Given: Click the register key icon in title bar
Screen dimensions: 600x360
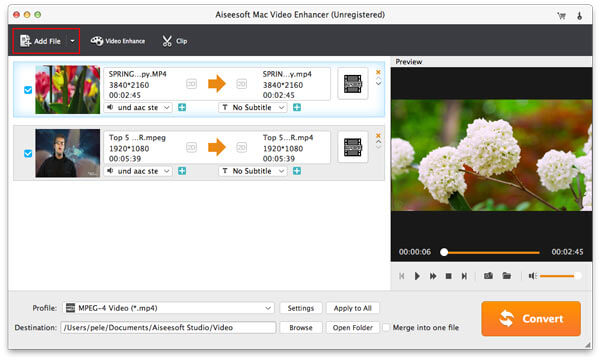Looking at the screenshot, I should 579,16.
